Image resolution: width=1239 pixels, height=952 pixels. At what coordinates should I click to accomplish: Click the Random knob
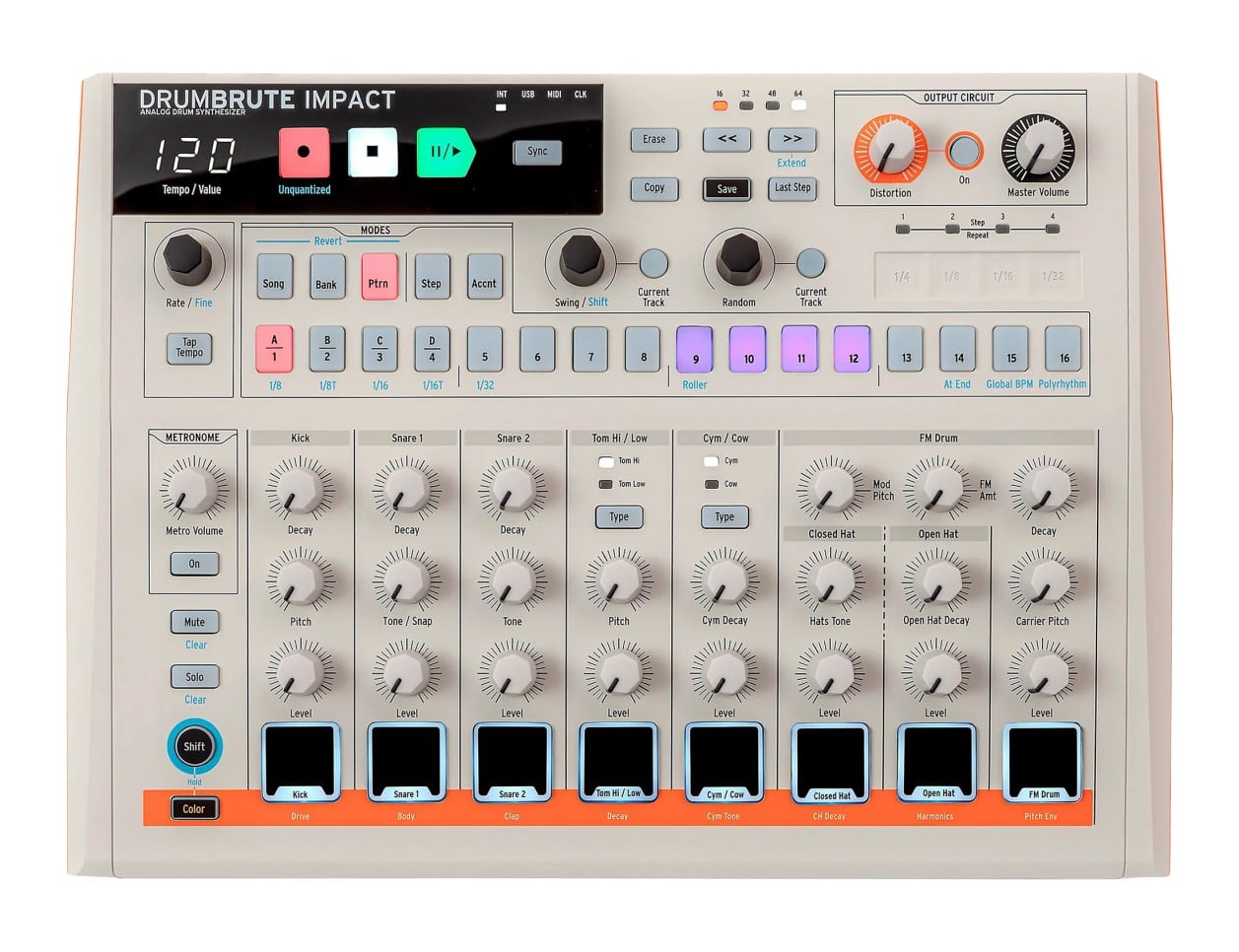739,259
